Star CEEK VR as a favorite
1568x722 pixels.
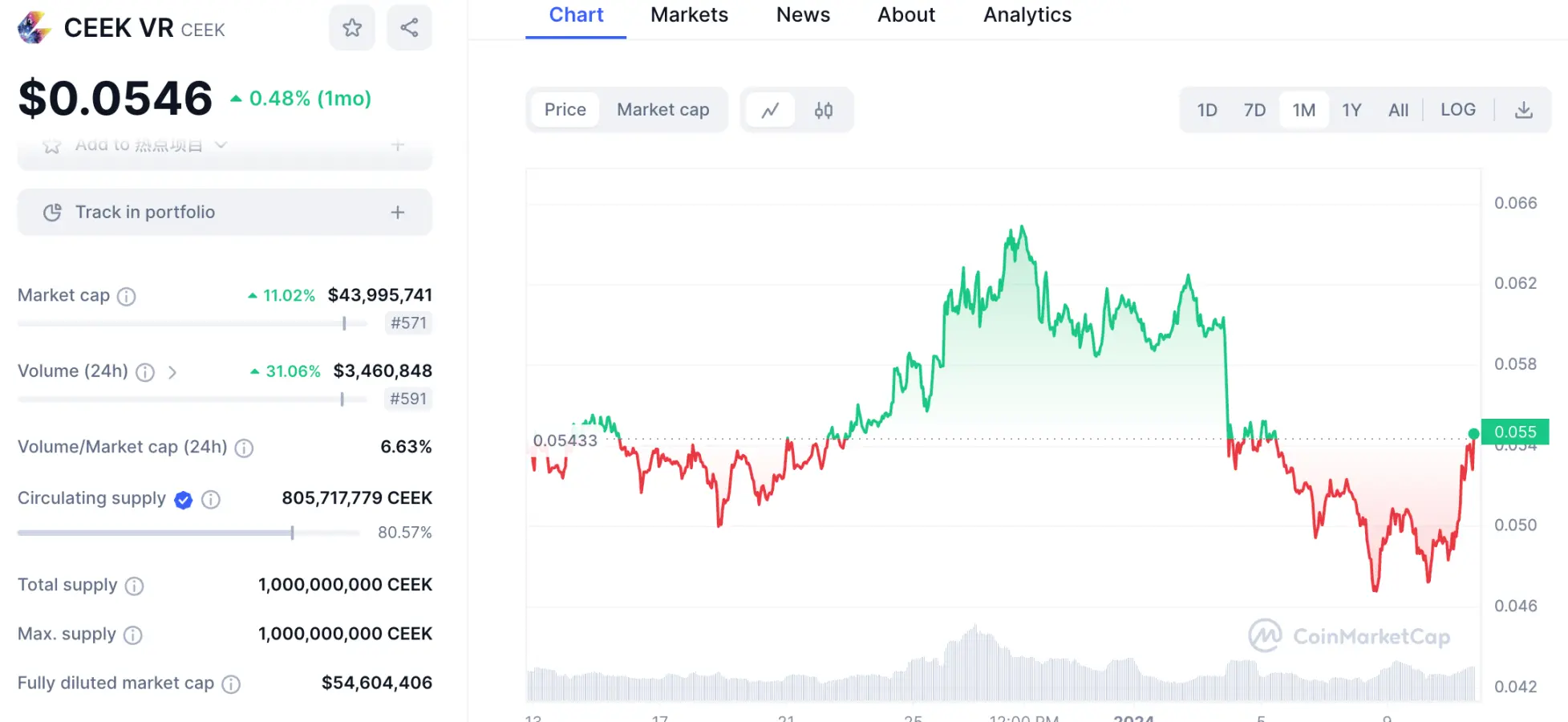352,28
